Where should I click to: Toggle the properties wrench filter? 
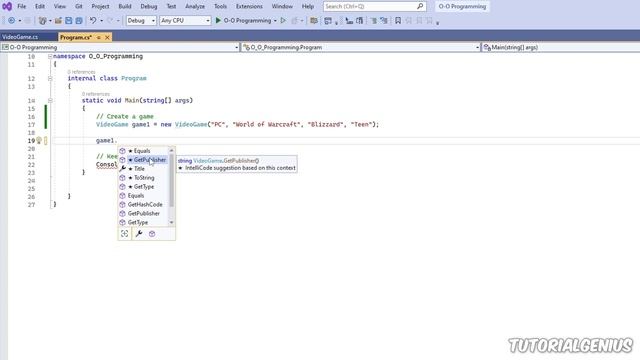click(139, 233)
